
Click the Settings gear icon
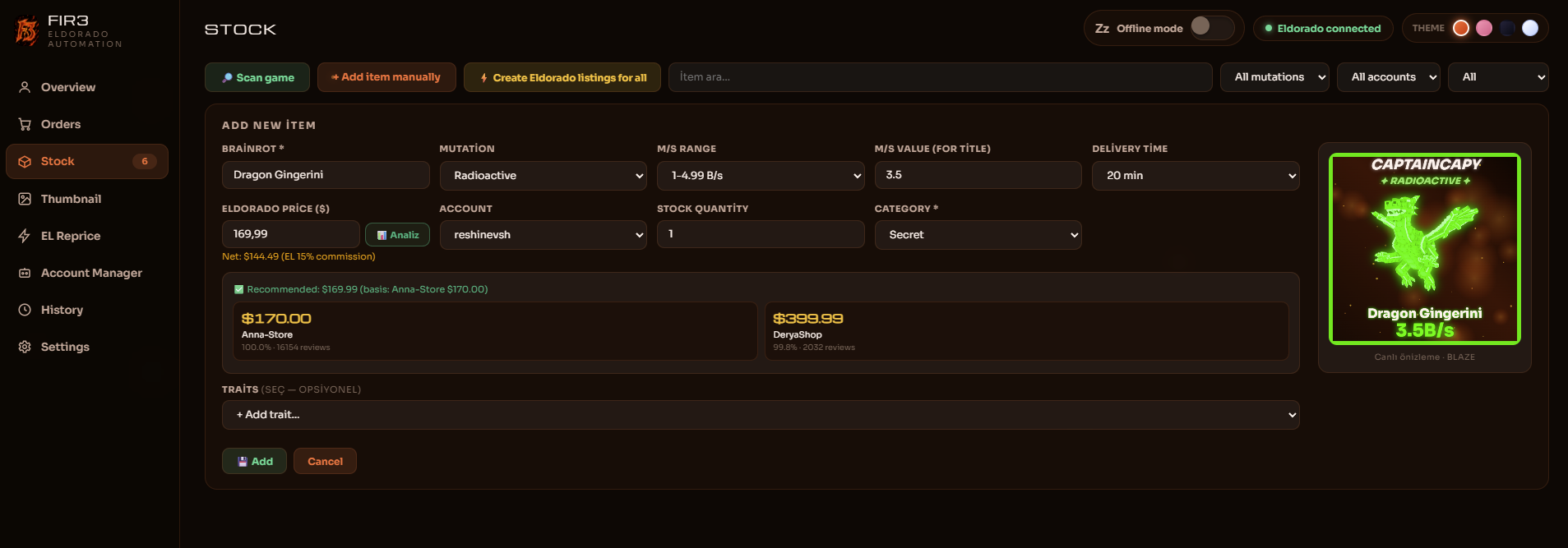point(25,347)
